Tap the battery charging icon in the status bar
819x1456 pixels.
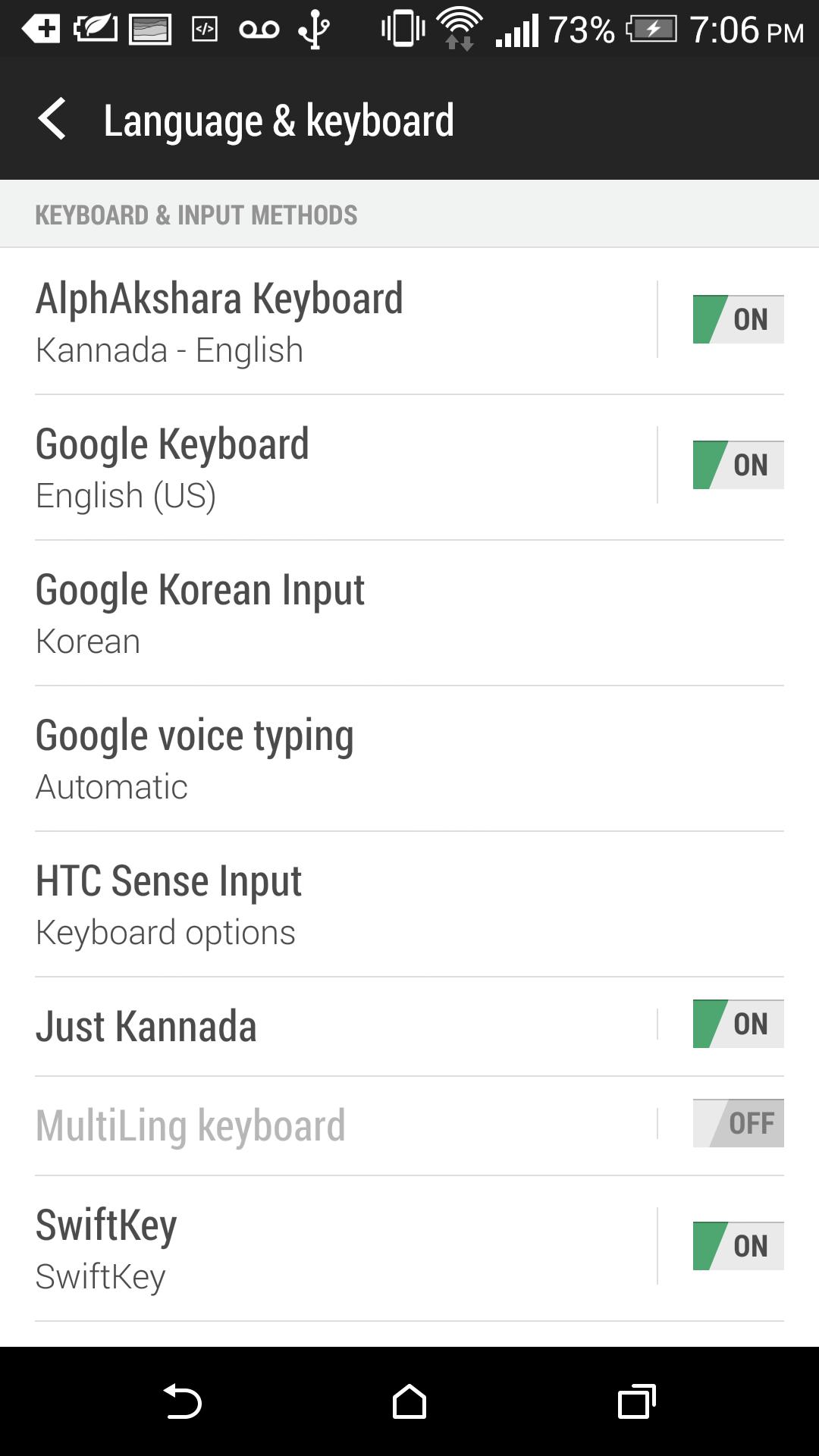coord(651,30)
